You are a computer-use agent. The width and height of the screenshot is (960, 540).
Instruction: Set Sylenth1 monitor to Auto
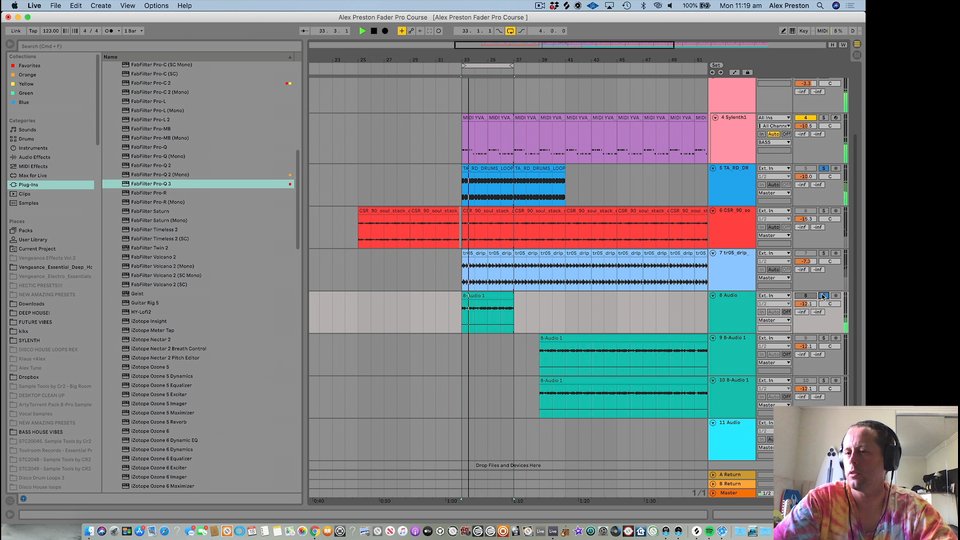point(774,134)
